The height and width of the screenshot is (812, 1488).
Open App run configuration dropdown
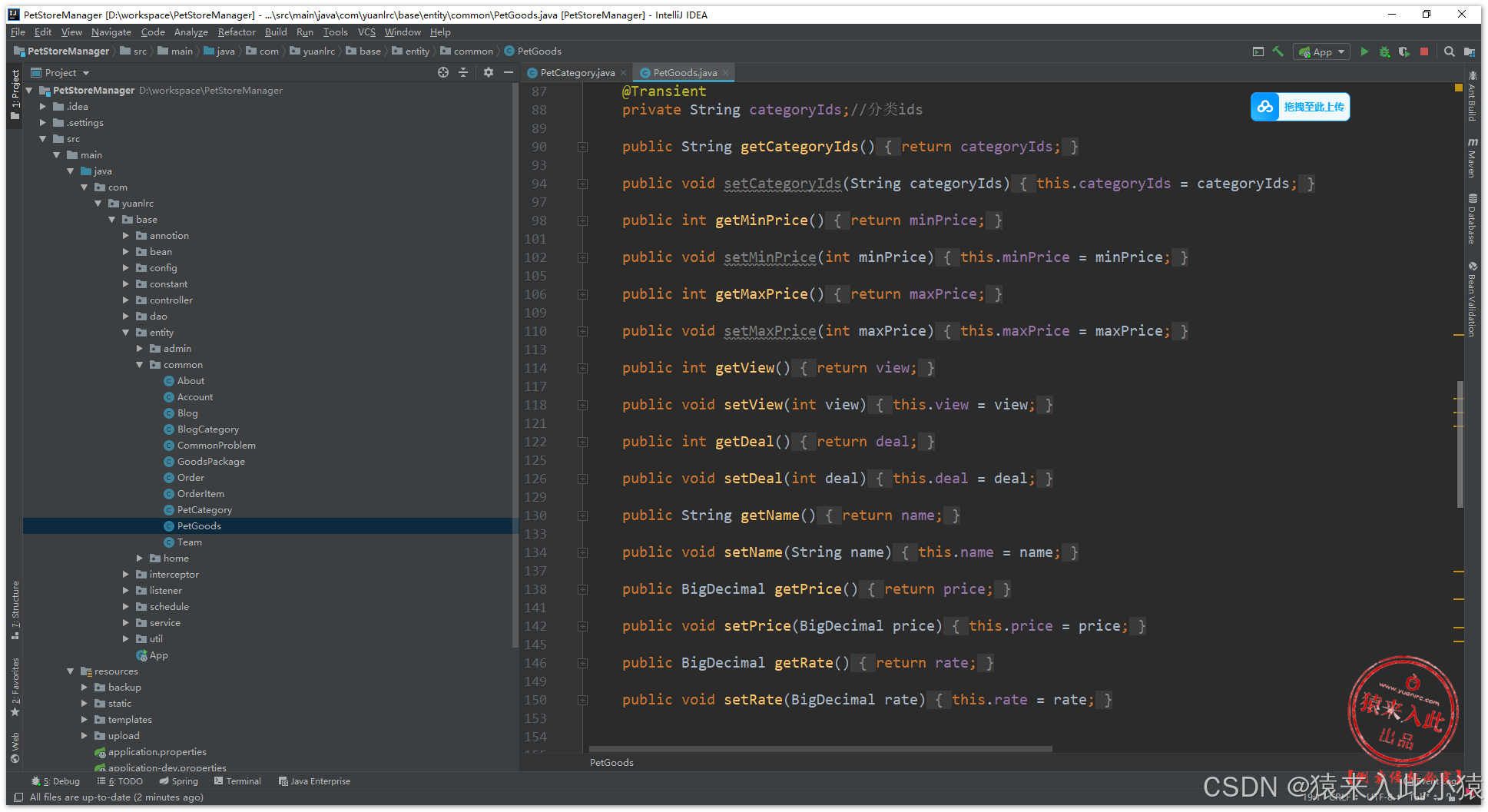point(1321,51)
